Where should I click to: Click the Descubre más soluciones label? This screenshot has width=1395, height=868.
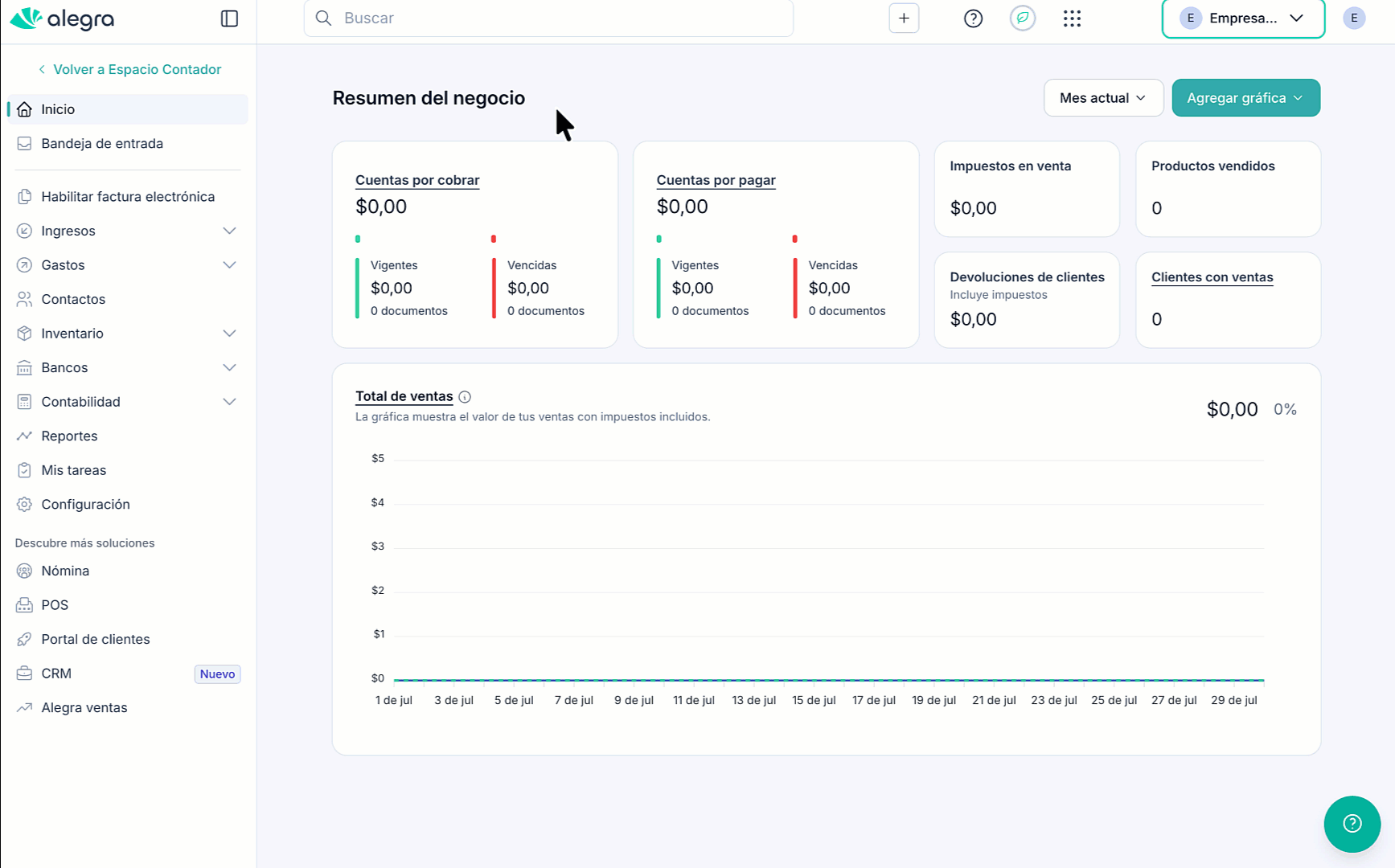pos(84,543)
